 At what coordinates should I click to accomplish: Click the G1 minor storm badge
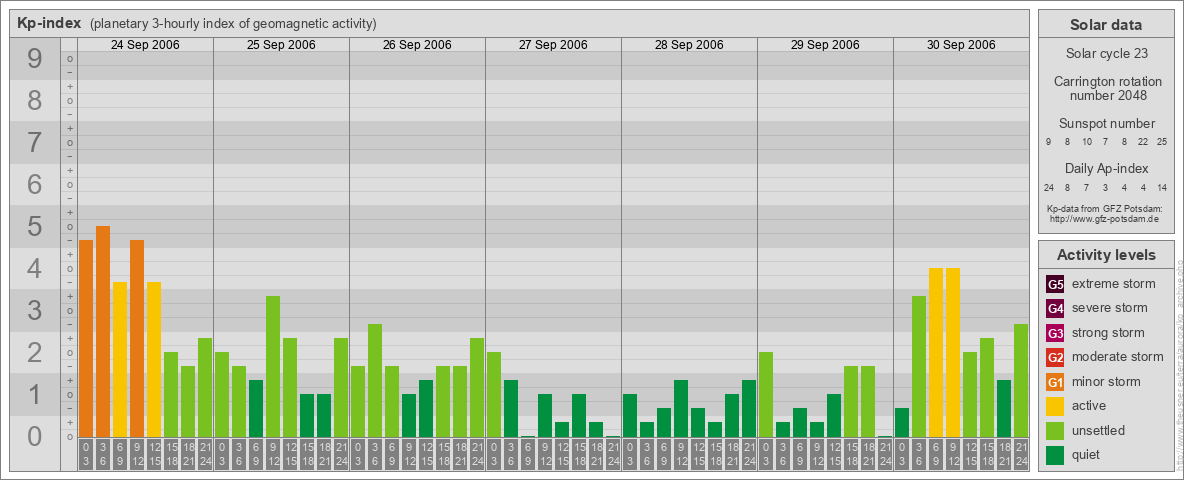pos(1055,382)
